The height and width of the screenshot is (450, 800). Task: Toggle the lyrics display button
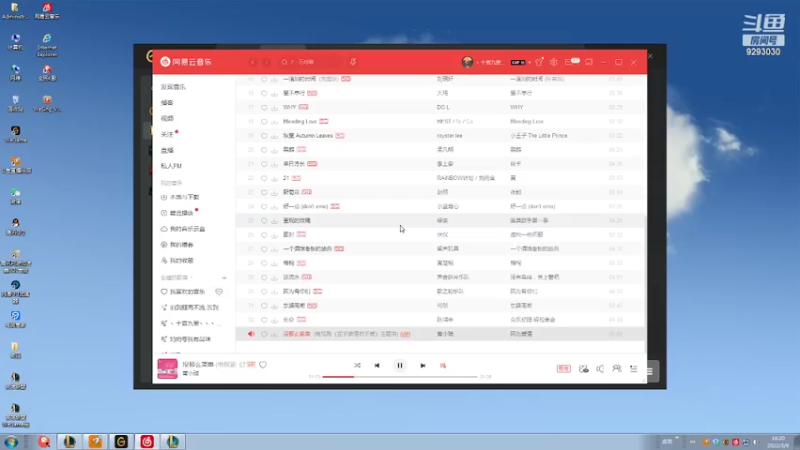442,365
